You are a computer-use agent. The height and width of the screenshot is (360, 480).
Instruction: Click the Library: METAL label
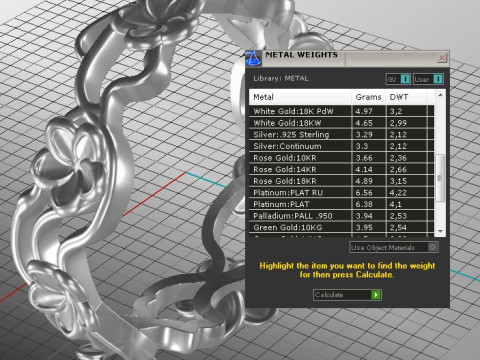coord(281,79)
